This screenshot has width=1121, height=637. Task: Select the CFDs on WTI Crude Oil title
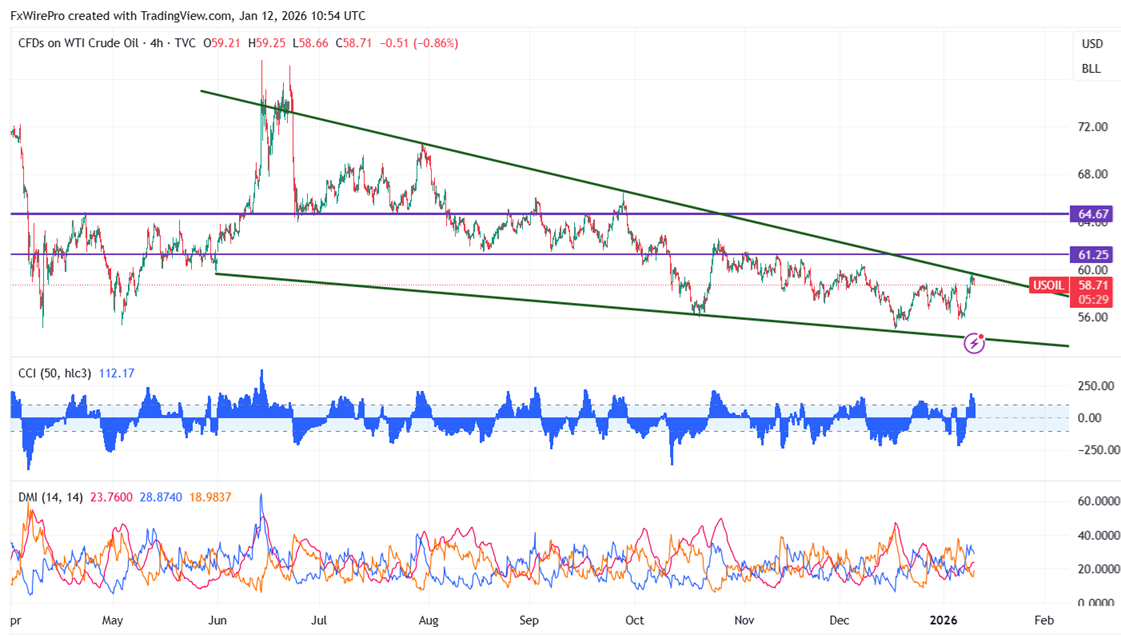[x=79, y=43]
